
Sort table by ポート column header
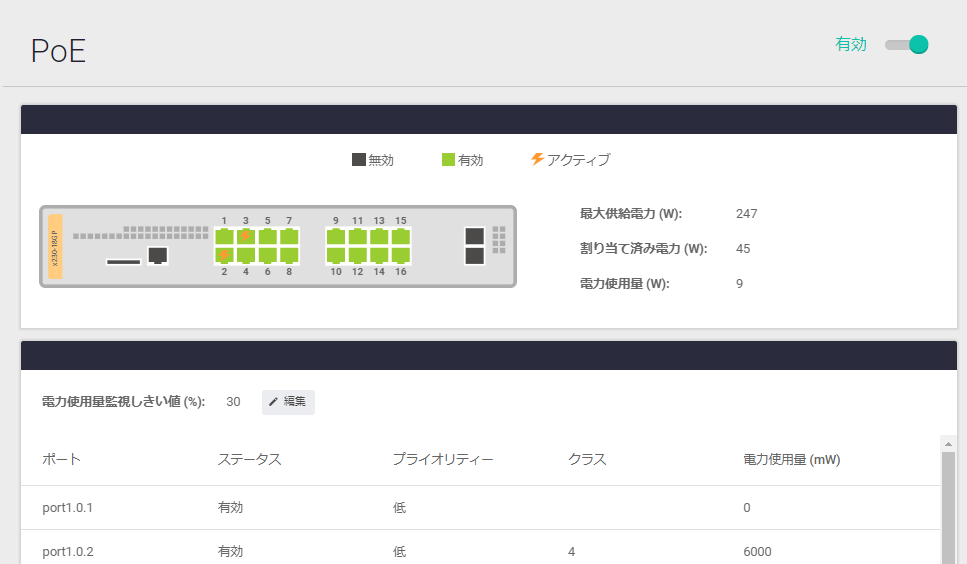[x=61, y=460]
